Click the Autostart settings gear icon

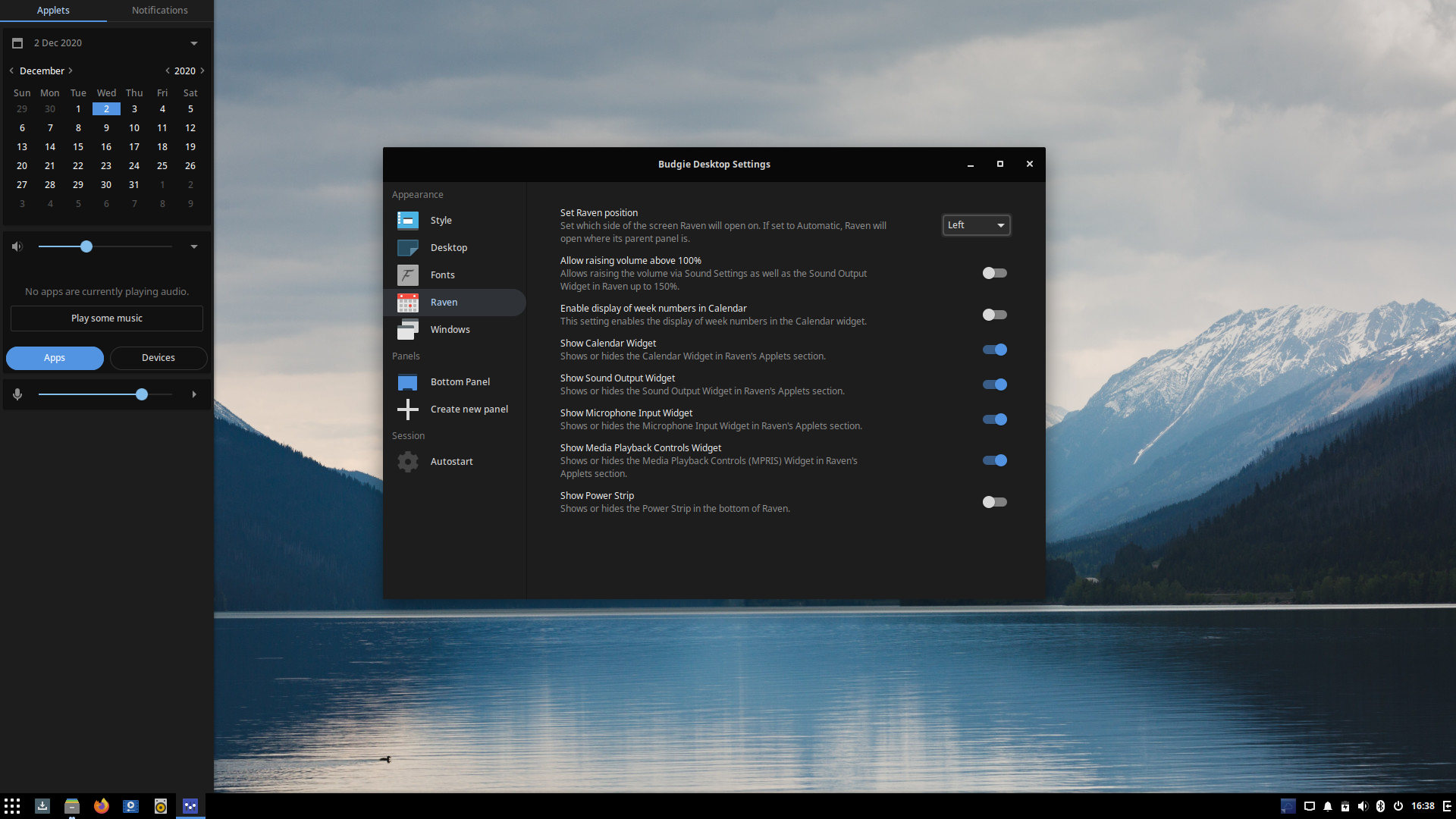(x=408, y=461)
